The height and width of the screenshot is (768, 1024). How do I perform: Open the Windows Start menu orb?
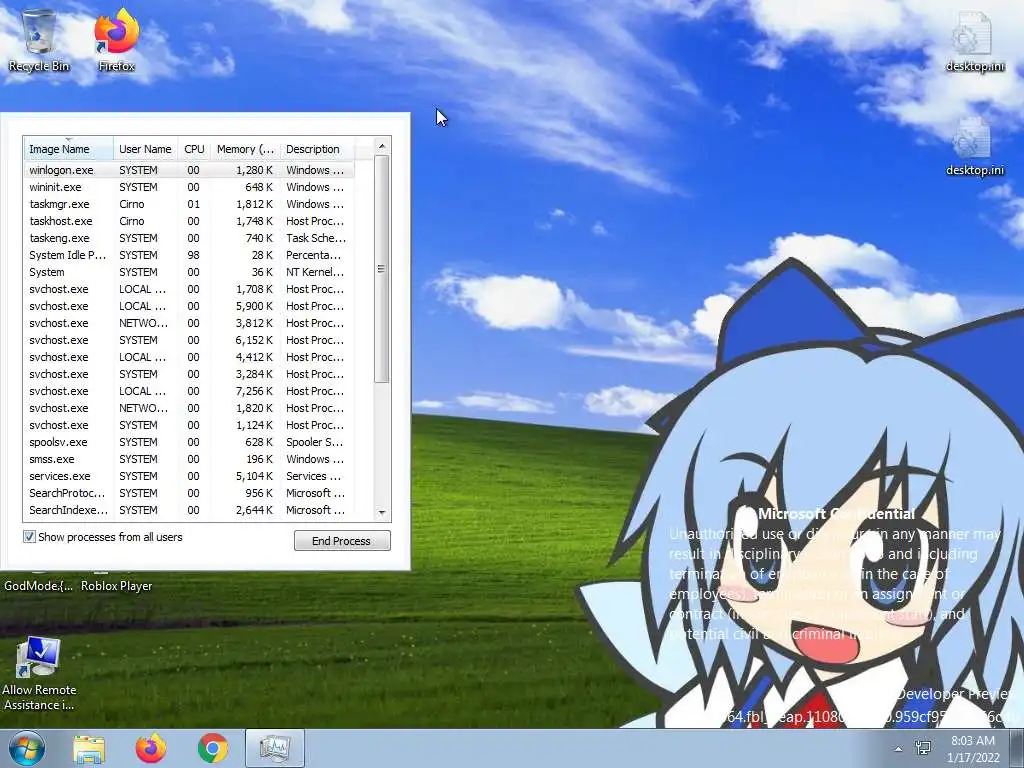pos(26,748)
